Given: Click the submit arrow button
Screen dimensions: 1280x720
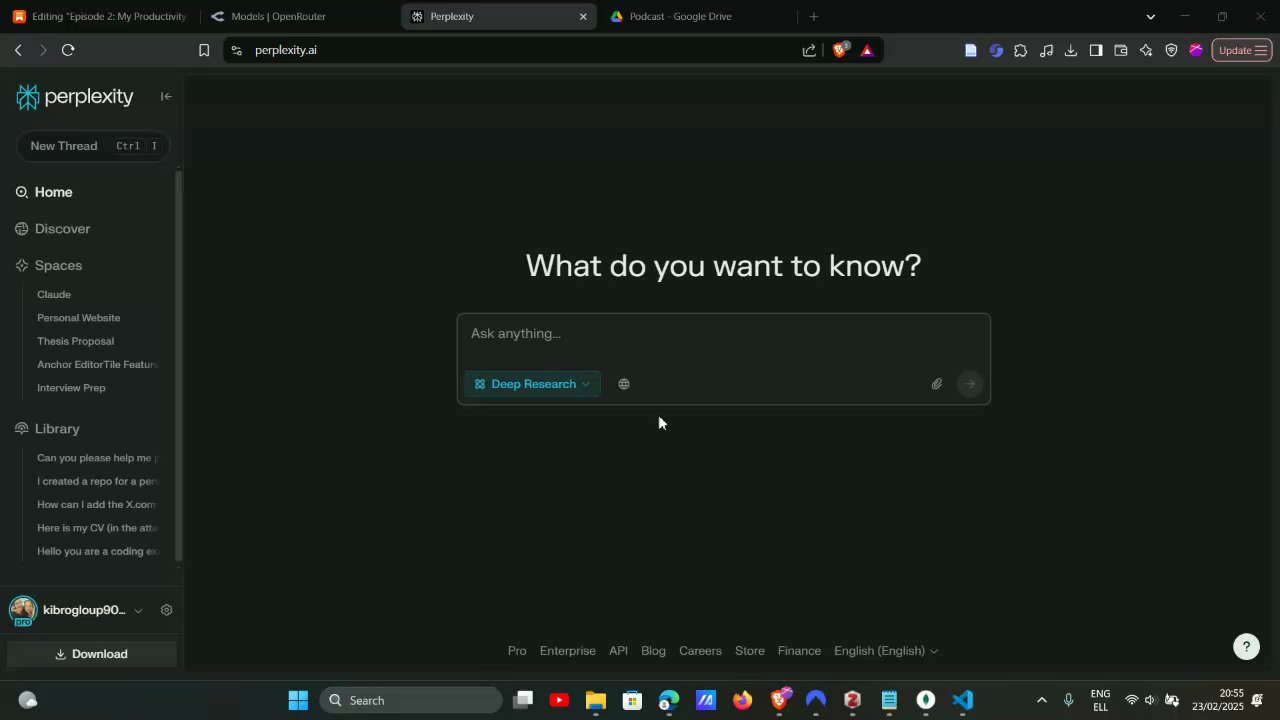Looking at the screenshot, I should (x=970, y=384).
